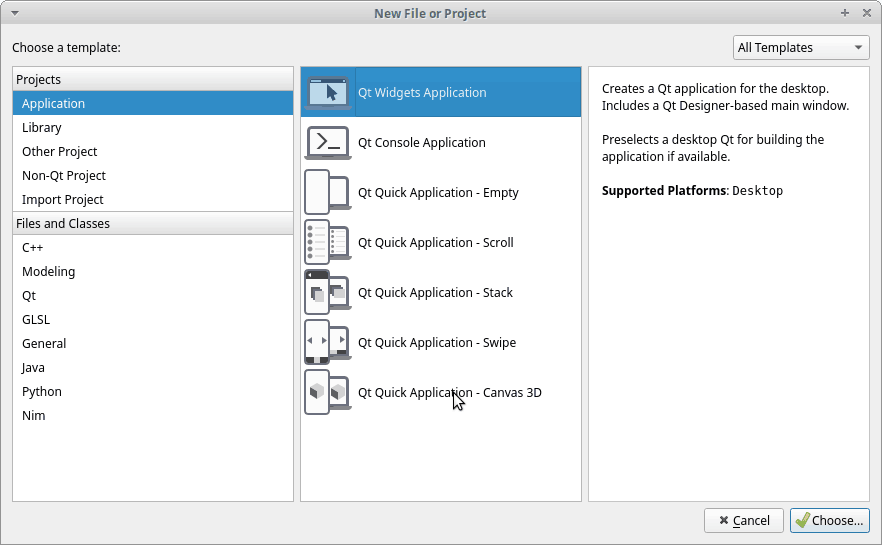Select the Application project category
Image resolution: width=882 pixels, height=545 pixels.
(x=153, y=103)
